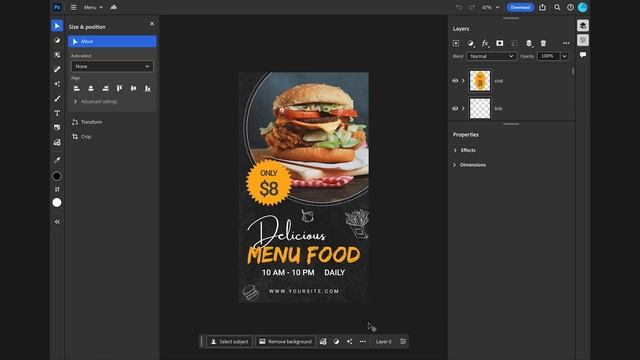Select the Brush tool in left toolbar
The image size is (640, 360).
(x=57, y=98)
